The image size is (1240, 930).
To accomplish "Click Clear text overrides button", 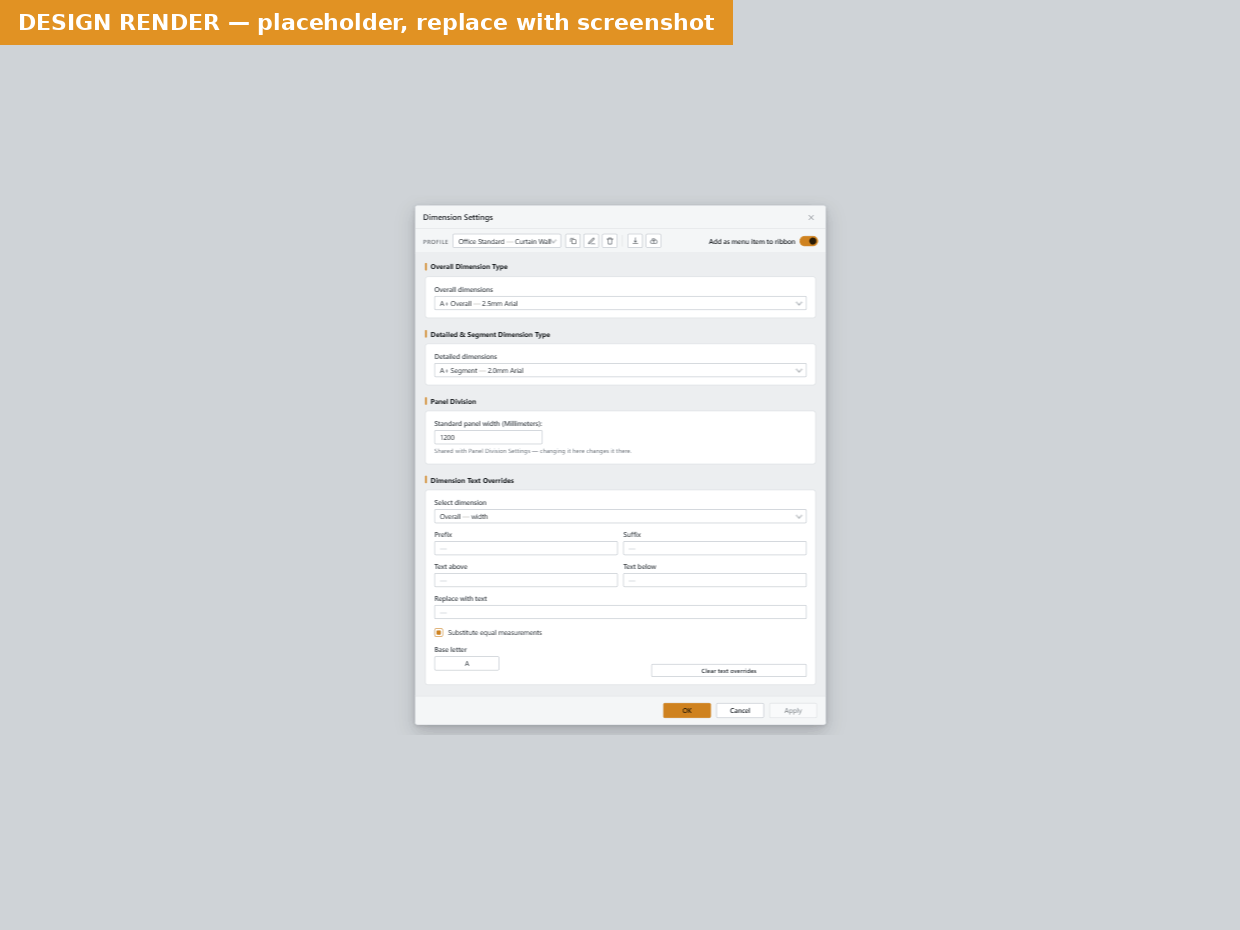I will [729, 671].
